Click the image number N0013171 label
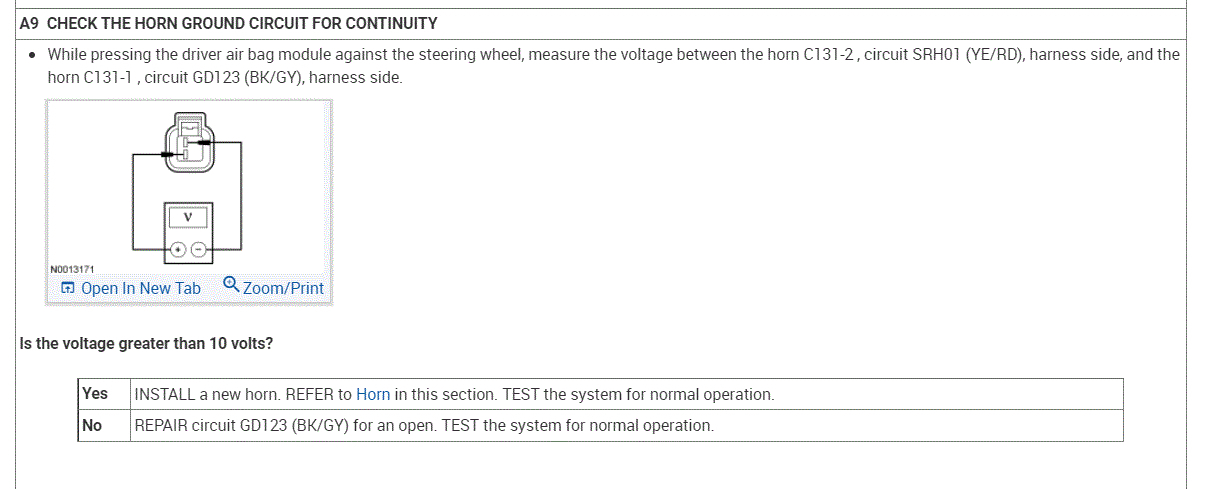The height and width of the screenshot is (489, 1206). [71, 269]
